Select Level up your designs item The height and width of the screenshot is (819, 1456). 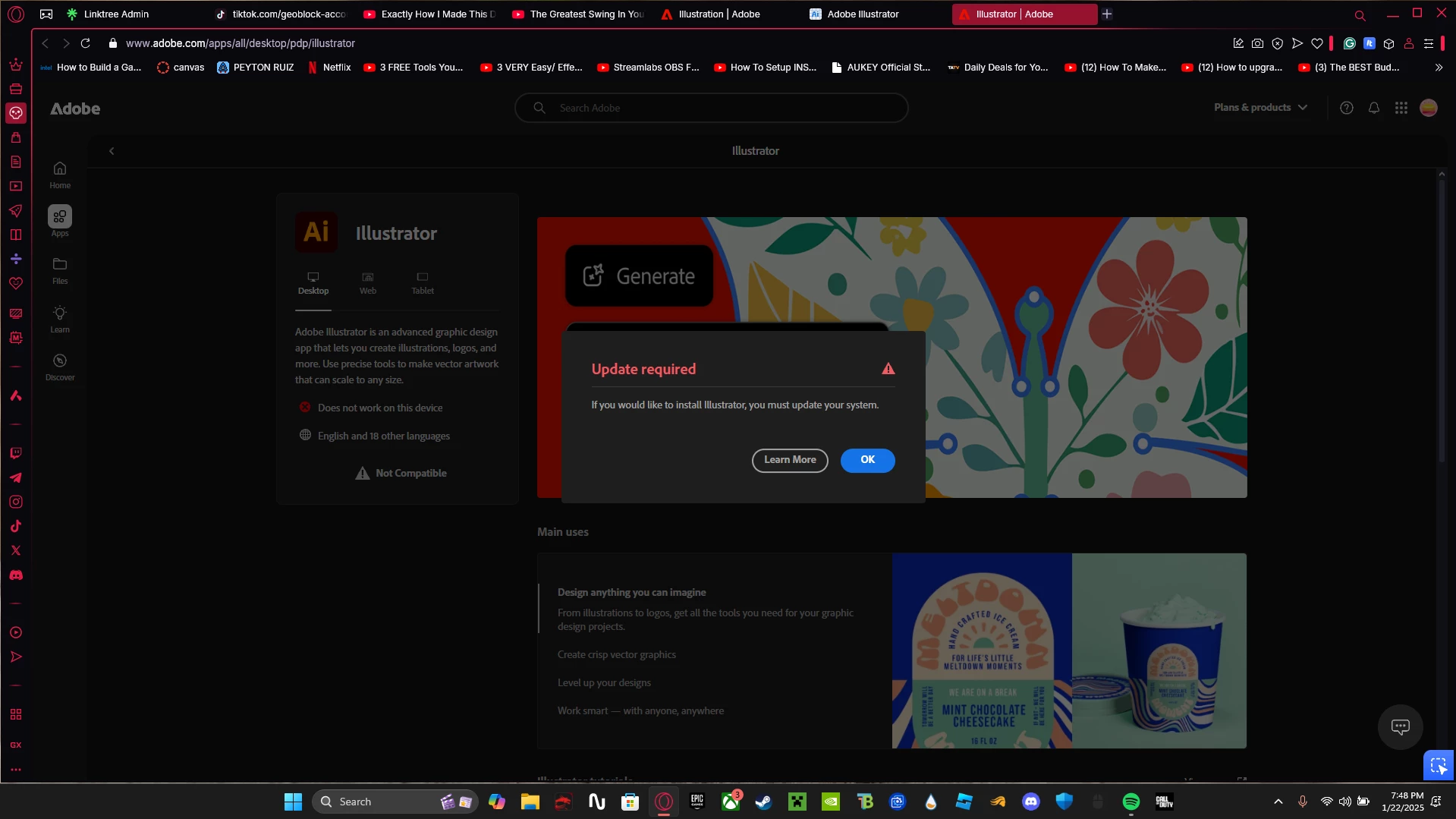[x=604, y=682]
